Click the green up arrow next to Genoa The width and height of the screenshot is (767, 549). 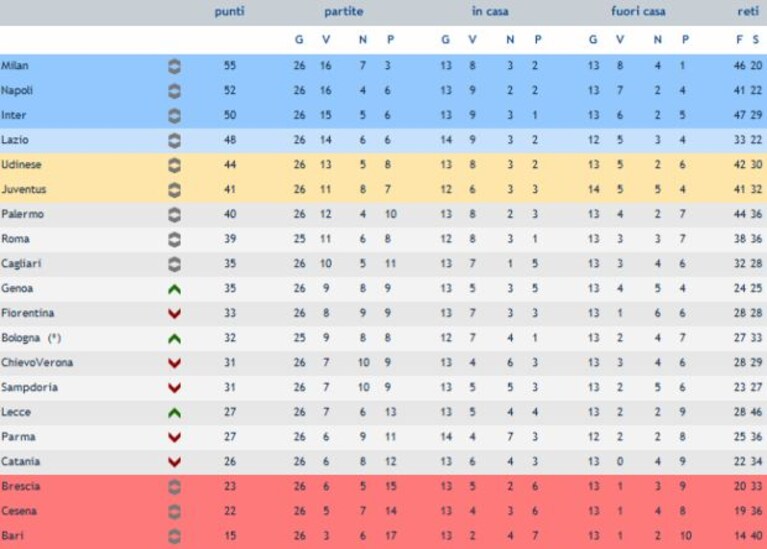pyautogui.click(x=175, y=289)
